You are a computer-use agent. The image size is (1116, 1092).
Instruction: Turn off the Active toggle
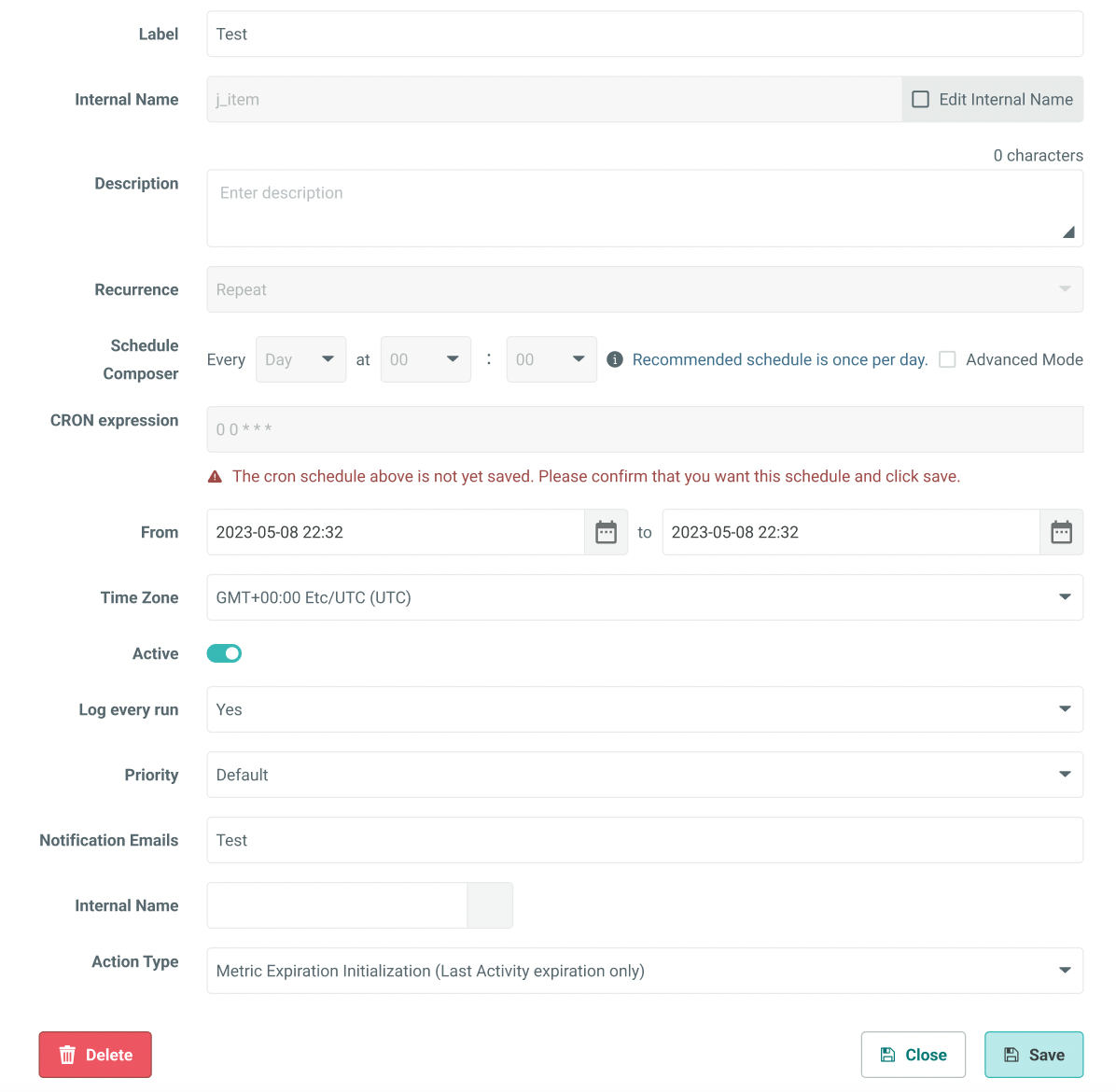coord(224,653)
